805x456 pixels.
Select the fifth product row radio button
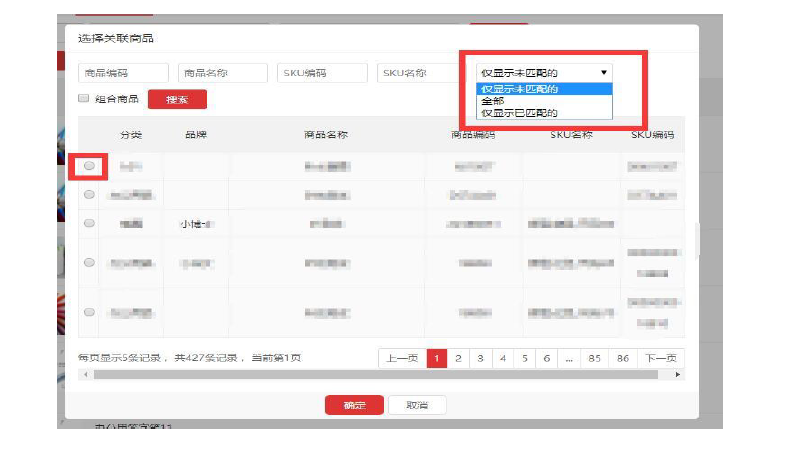coord(89,312)
